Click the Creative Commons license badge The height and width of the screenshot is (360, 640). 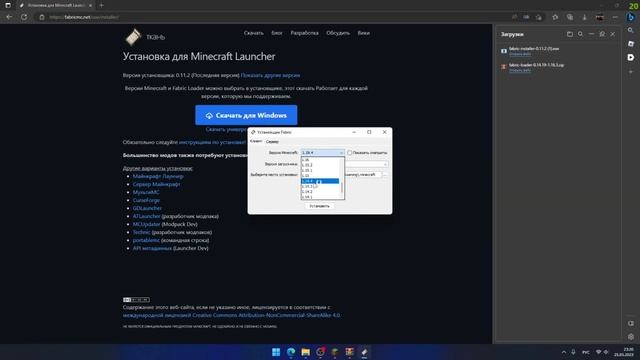click(136, 300)
